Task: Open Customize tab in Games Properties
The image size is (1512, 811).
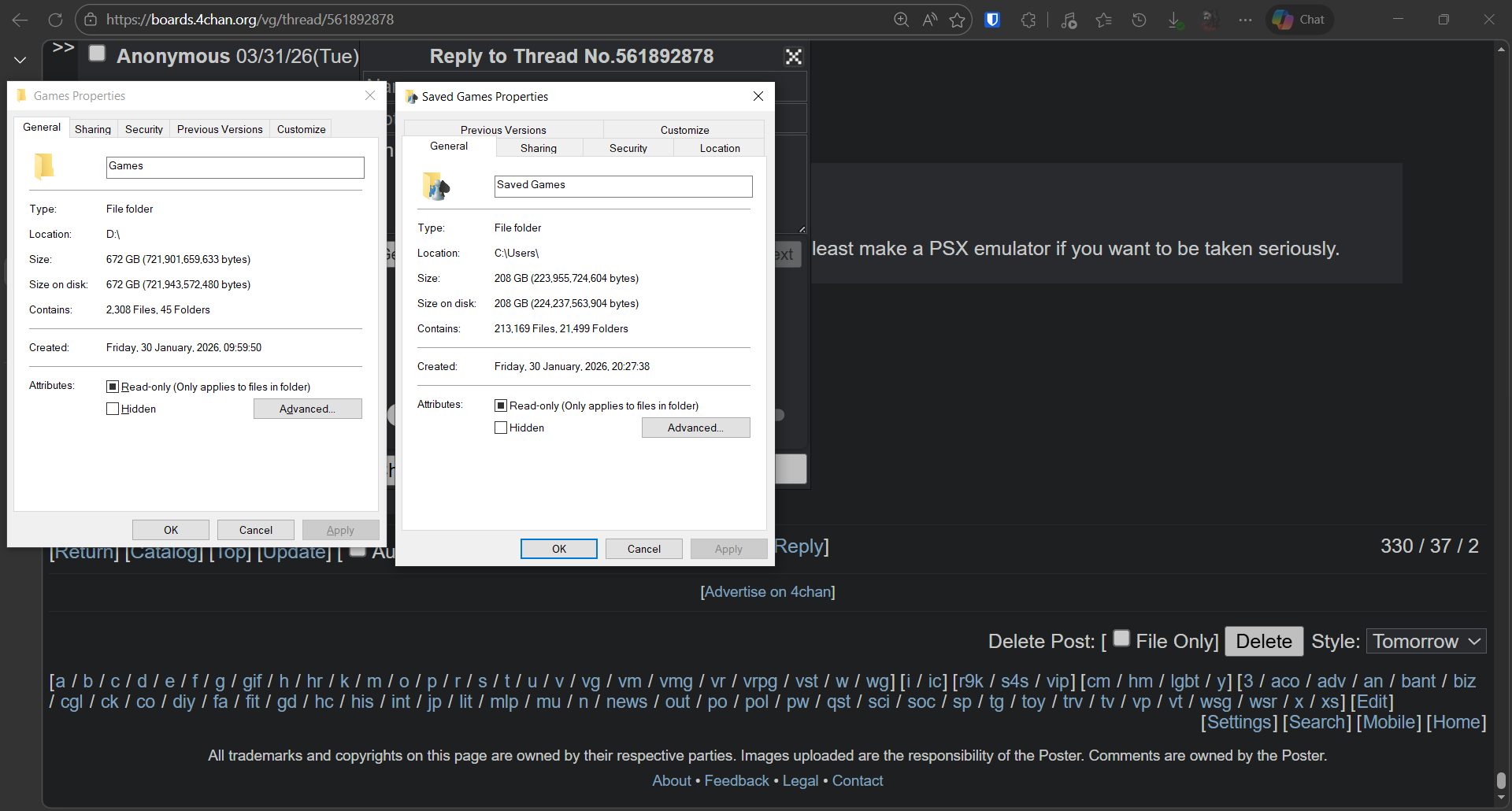Action: coord(302,129)
